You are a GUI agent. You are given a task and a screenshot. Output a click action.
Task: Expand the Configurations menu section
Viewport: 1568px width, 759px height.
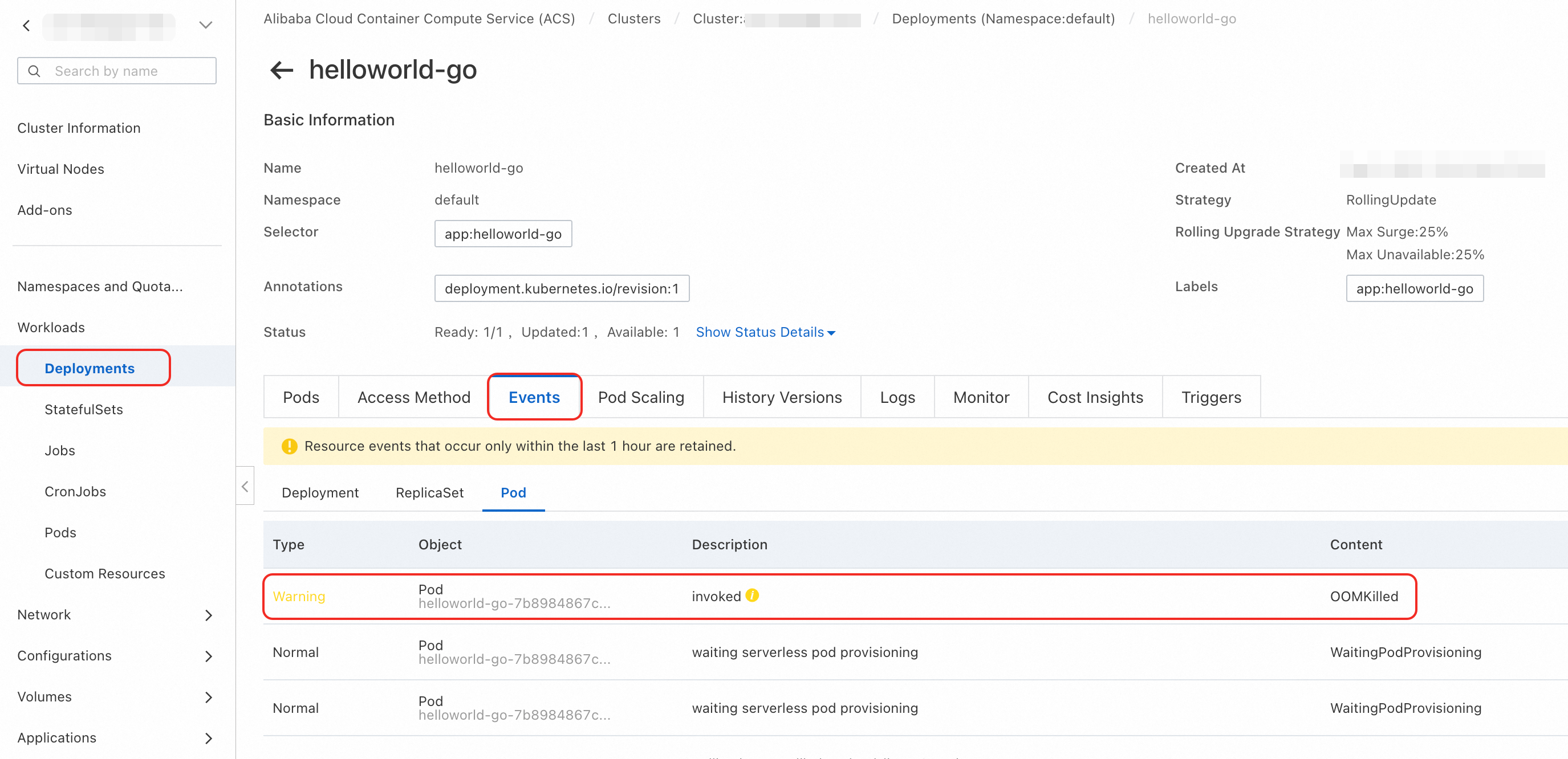point(116,656)
